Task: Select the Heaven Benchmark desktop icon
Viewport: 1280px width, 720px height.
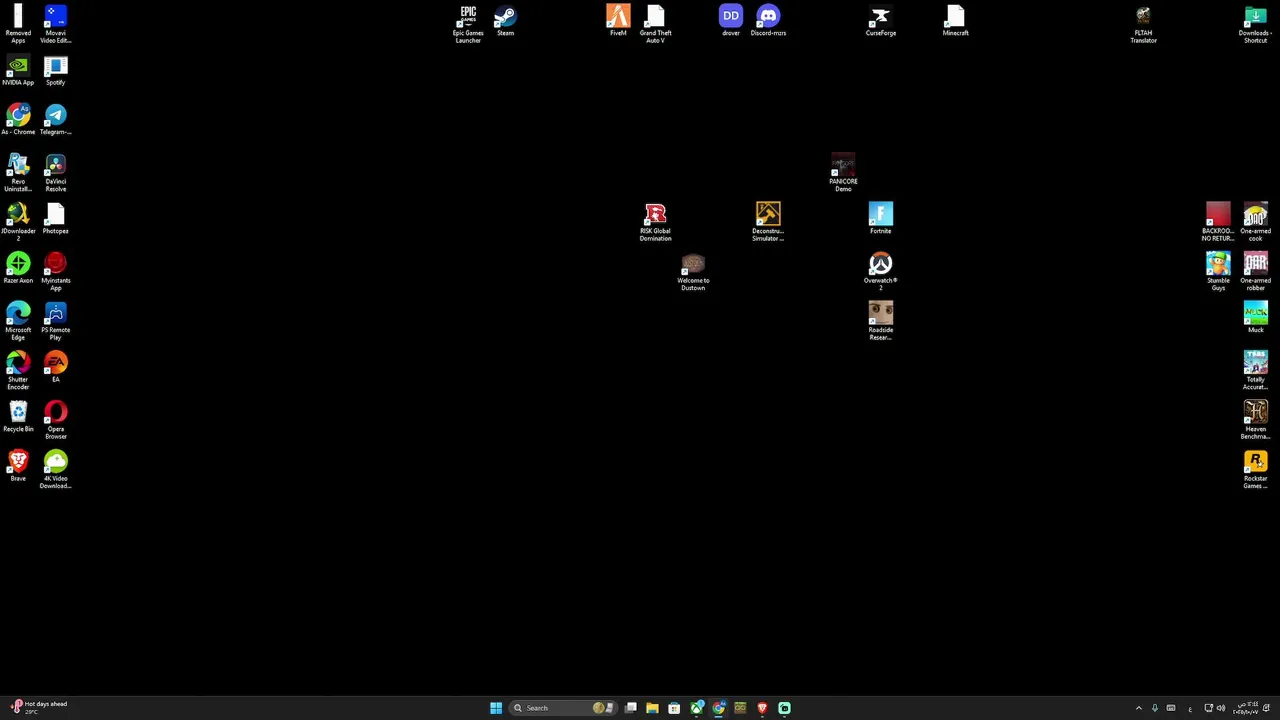Action: 1255,420
